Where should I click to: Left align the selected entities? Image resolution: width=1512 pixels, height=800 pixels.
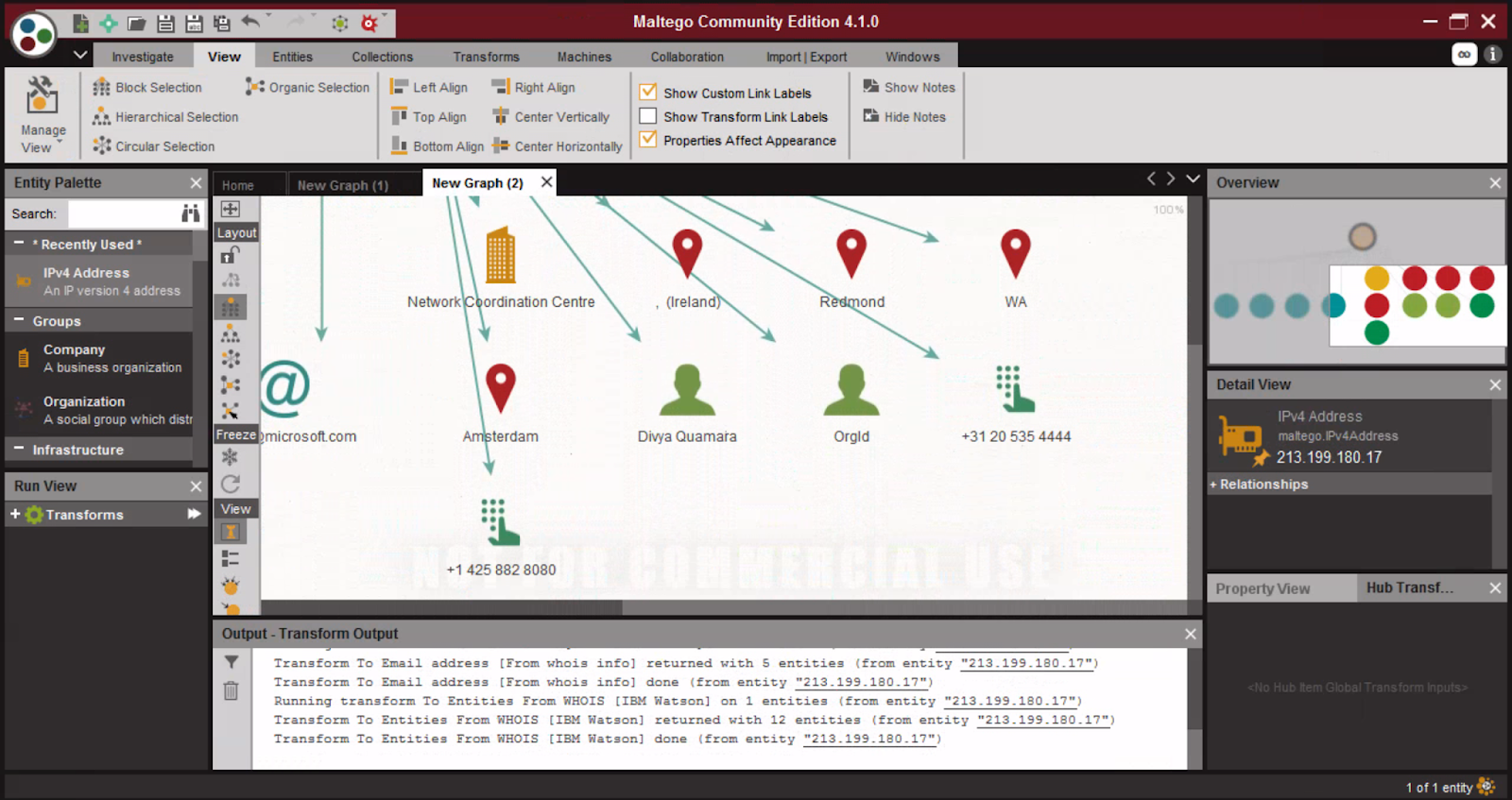tap(429, 87)
